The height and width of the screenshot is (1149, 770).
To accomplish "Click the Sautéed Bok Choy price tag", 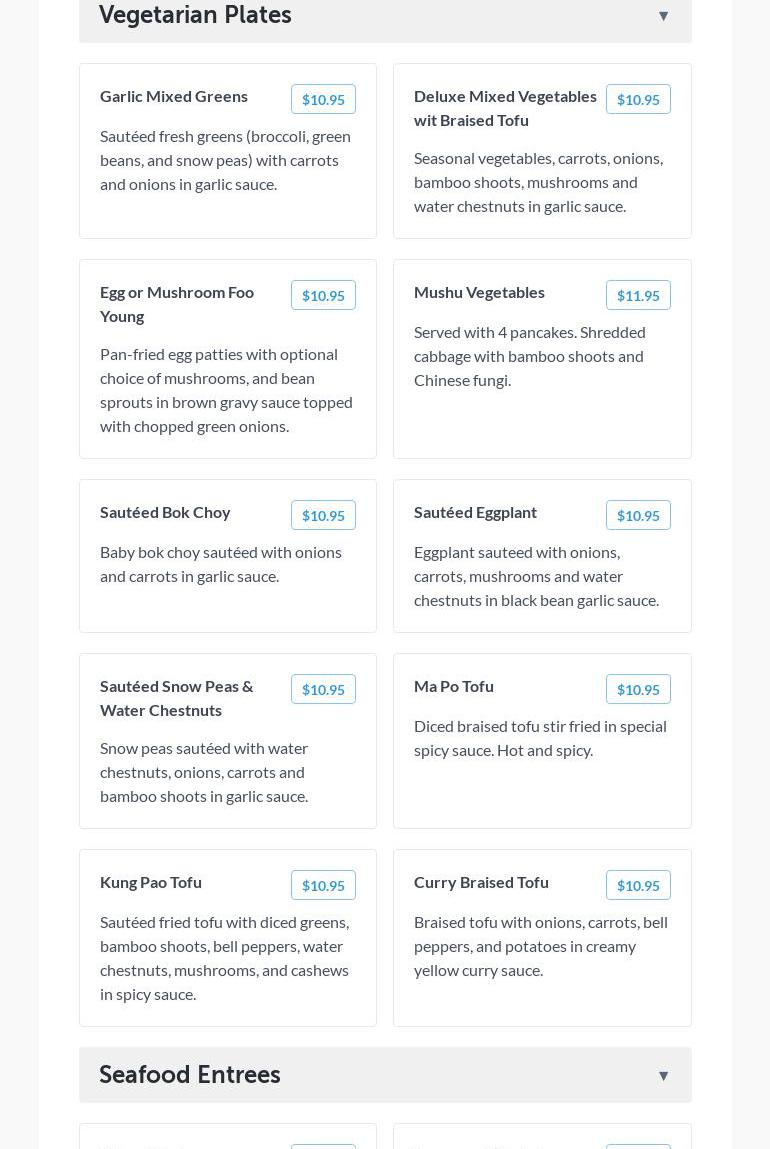I will (323, 516).
